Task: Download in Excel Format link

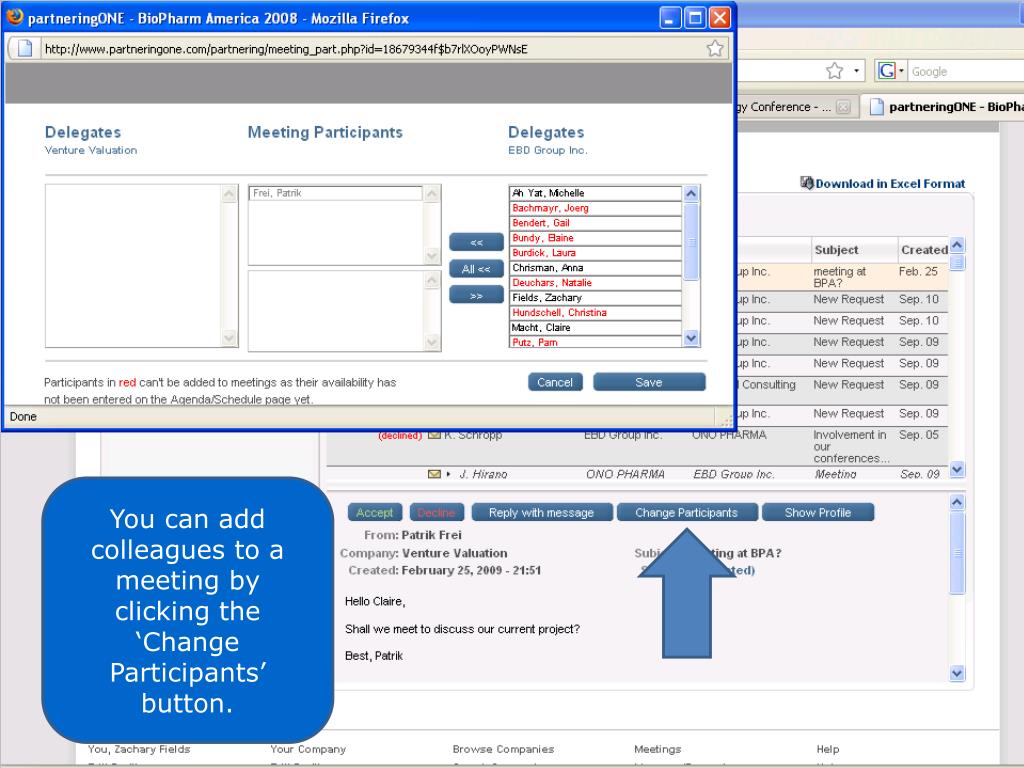Action: pos(890,184)
